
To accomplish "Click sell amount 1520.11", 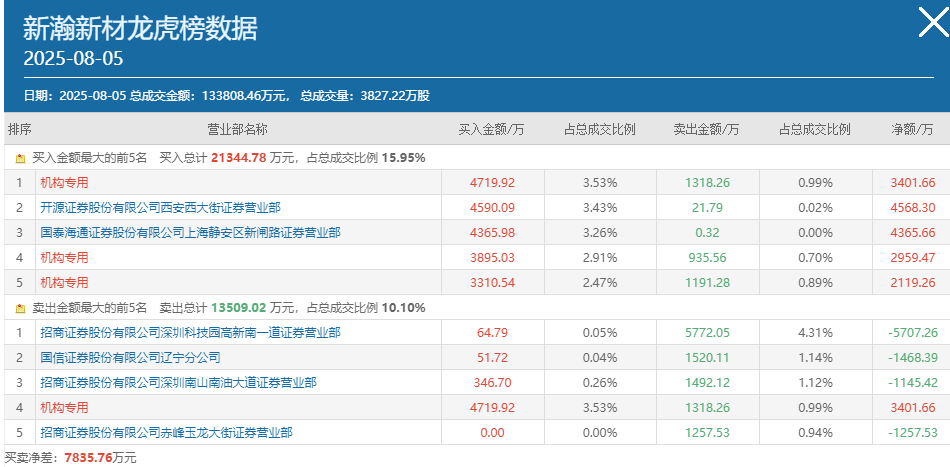I will (x=707, y=357).
